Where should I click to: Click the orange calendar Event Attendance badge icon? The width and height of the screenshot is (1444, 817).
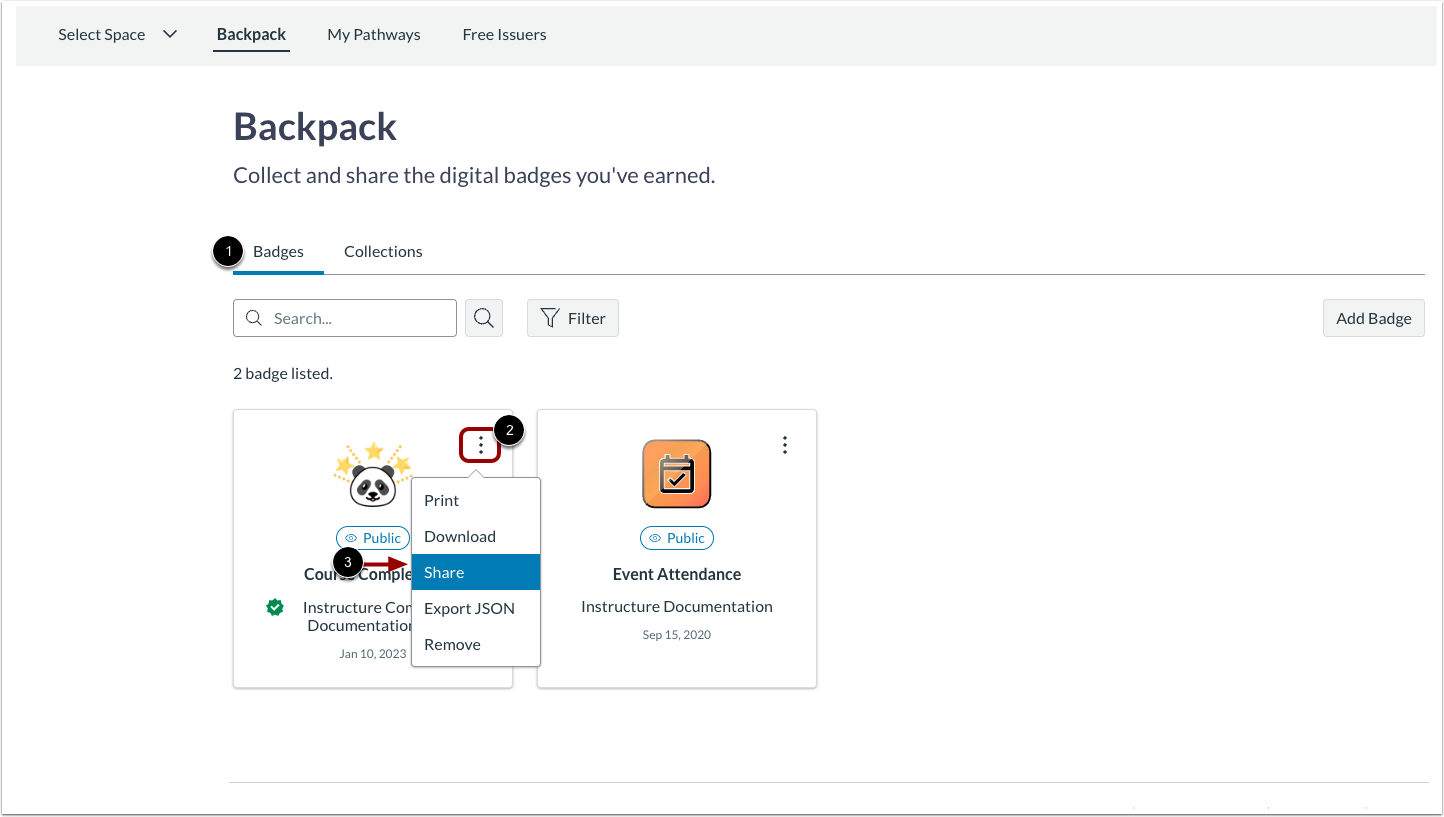(x=677, y=474)
